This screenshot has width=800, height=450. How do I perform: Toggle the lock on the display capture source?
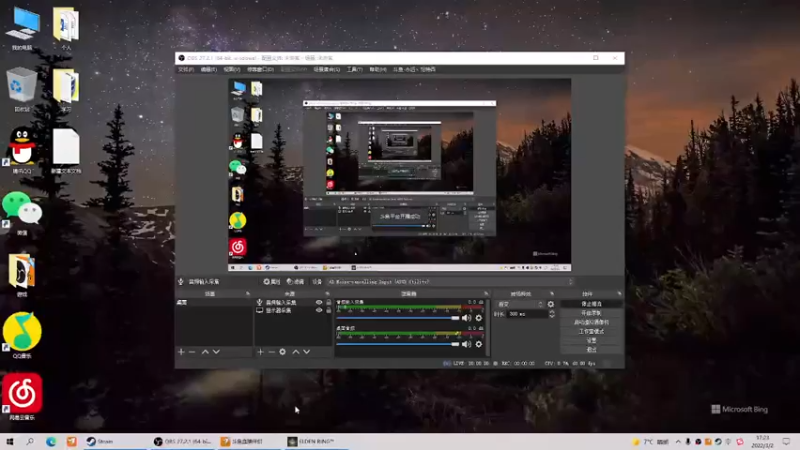click(329, 310)
